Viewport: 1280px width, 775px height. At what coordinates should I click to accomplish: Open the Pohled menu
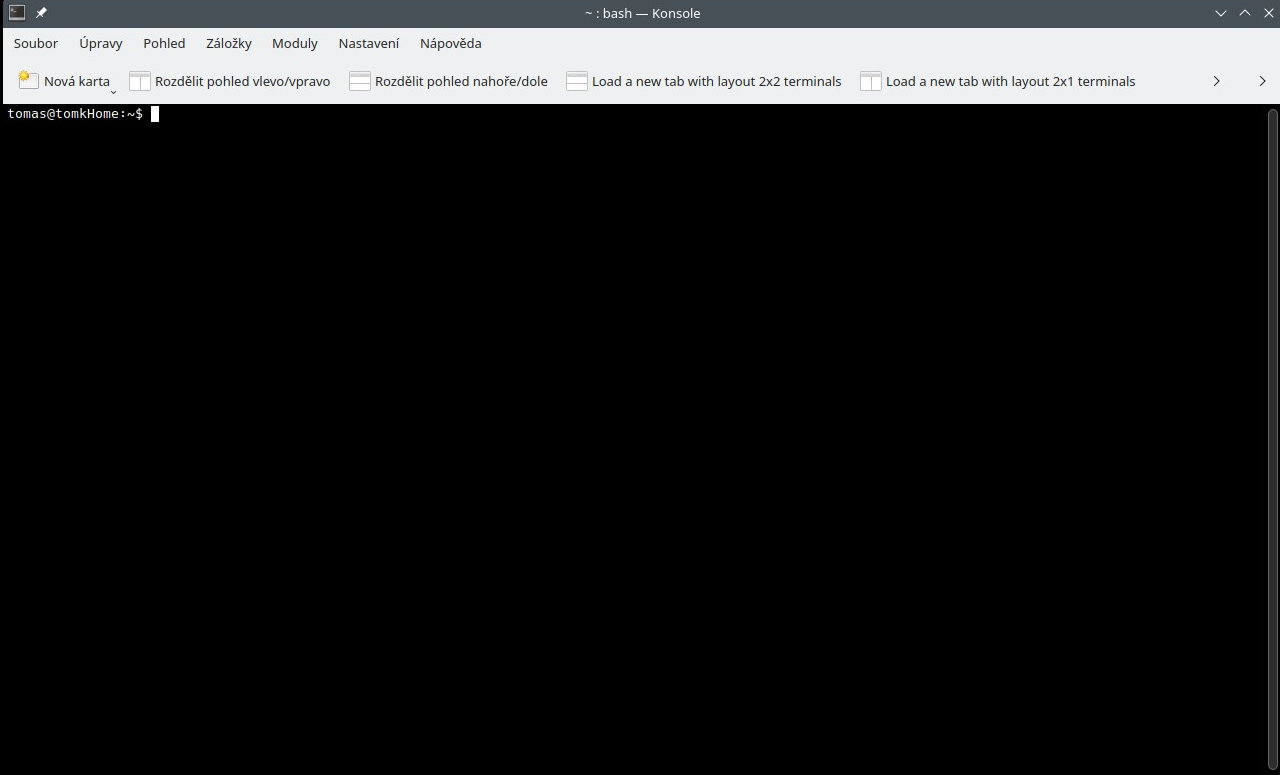point(164,43)
